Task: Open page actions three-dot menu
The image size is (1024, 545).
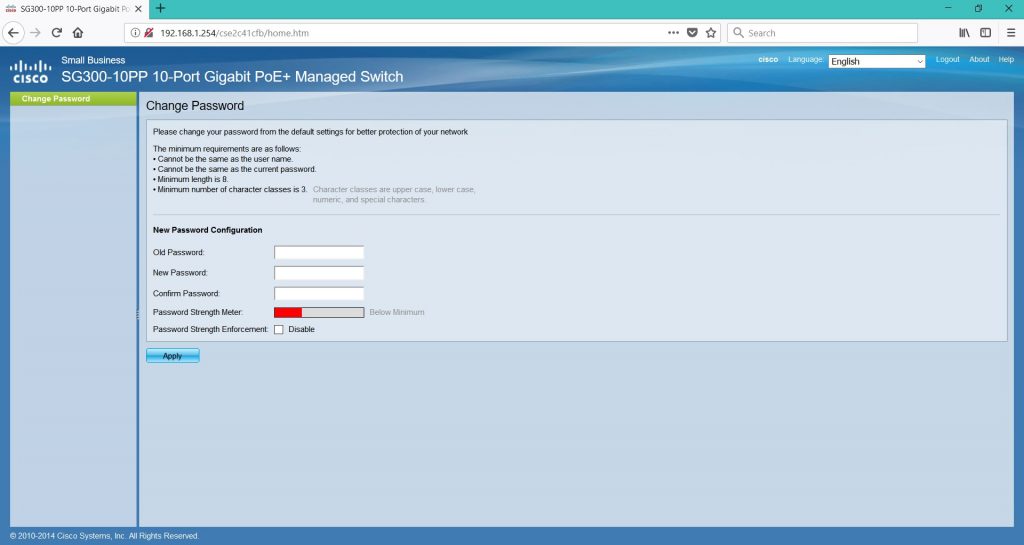Action: pyautogui.click(x=673, y=33)
